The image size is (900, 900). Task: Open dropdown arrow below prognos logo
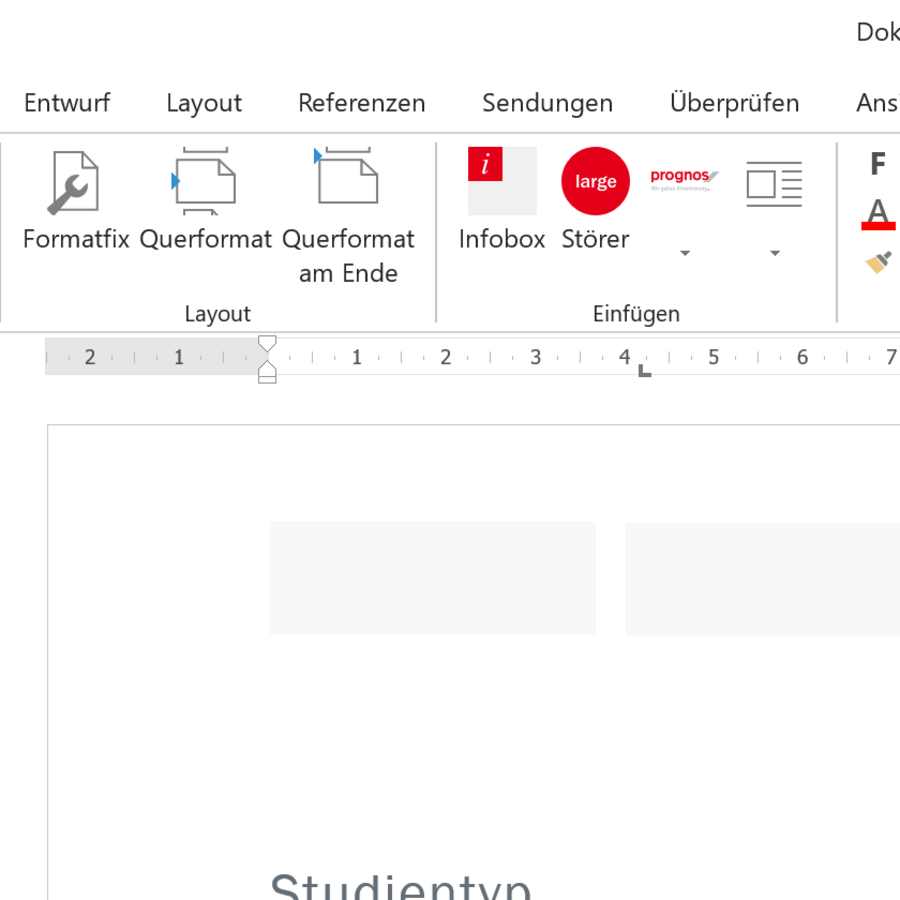coord(685,253)
